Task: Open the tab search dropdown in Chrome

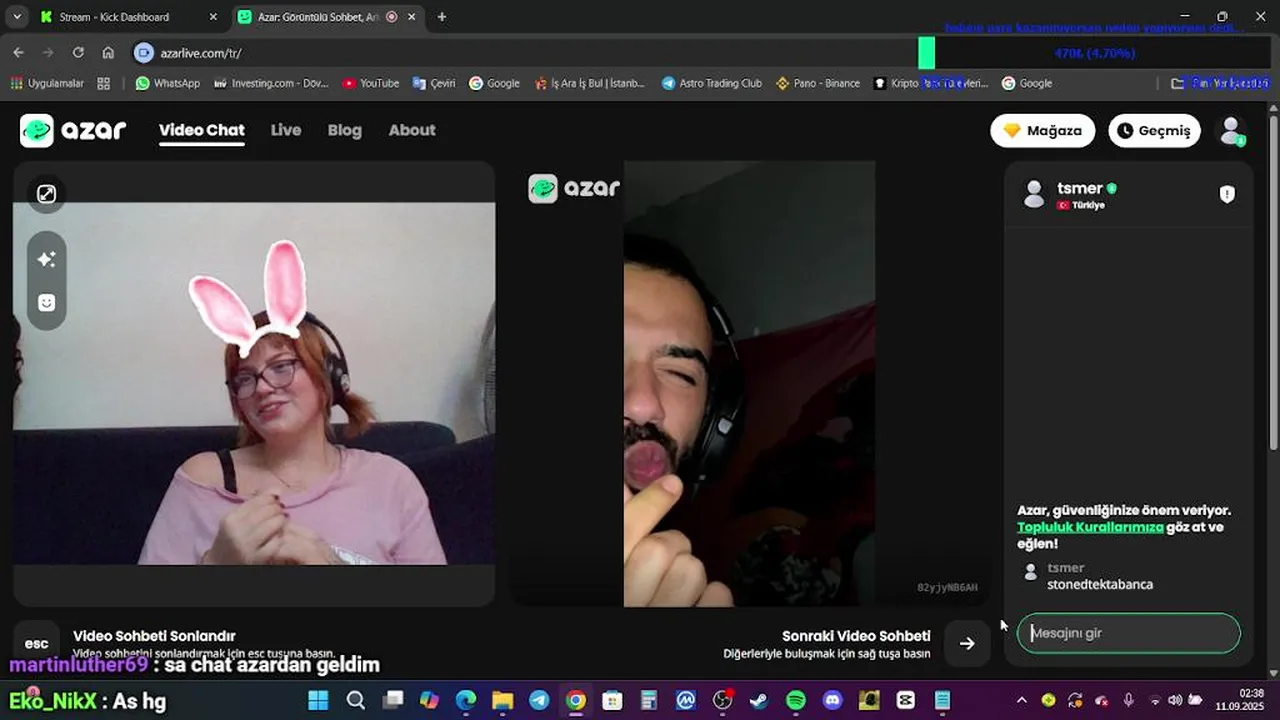Action: [17, 17]
